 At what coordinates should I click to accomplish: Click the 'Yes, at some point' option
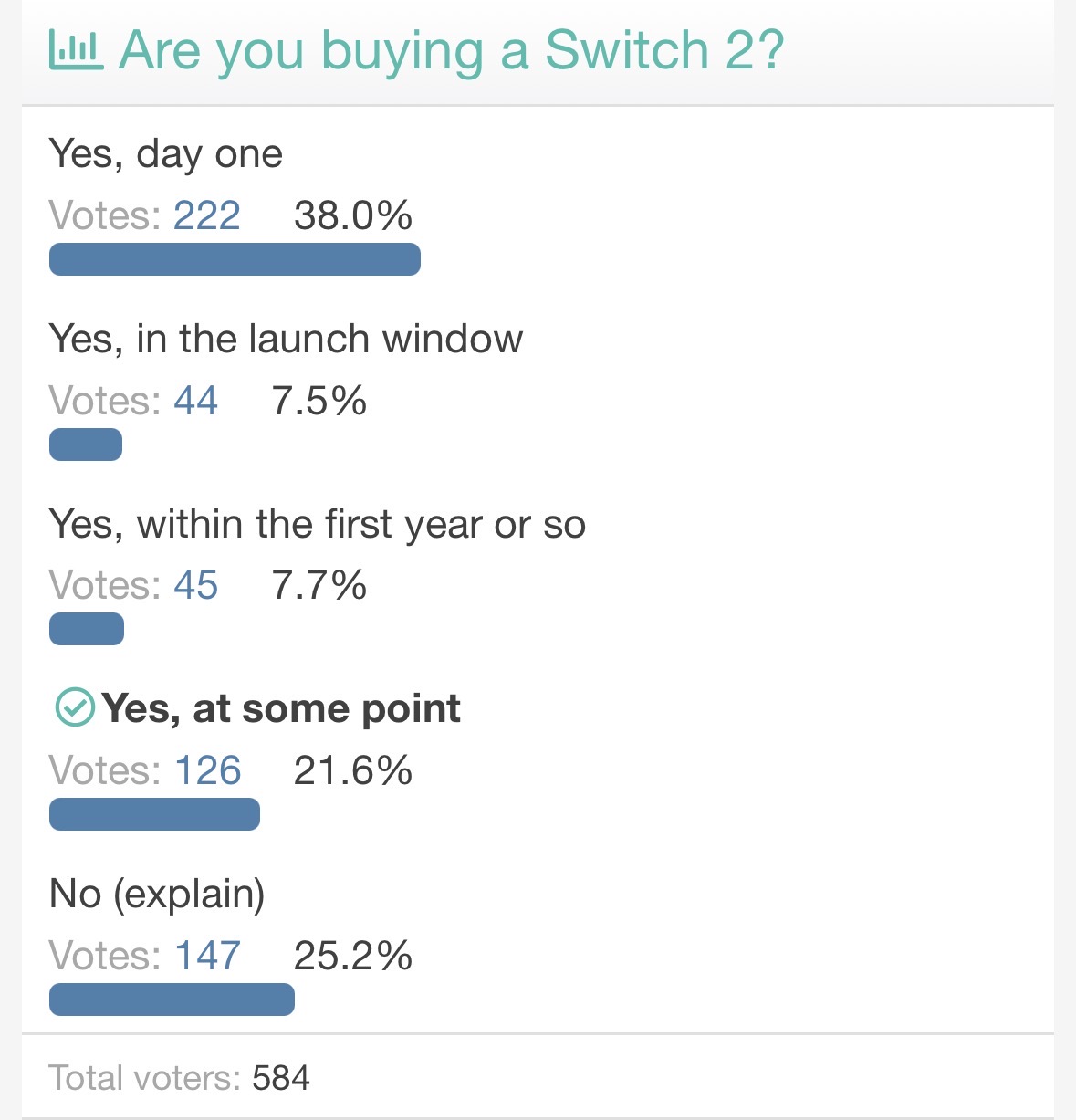280,708
